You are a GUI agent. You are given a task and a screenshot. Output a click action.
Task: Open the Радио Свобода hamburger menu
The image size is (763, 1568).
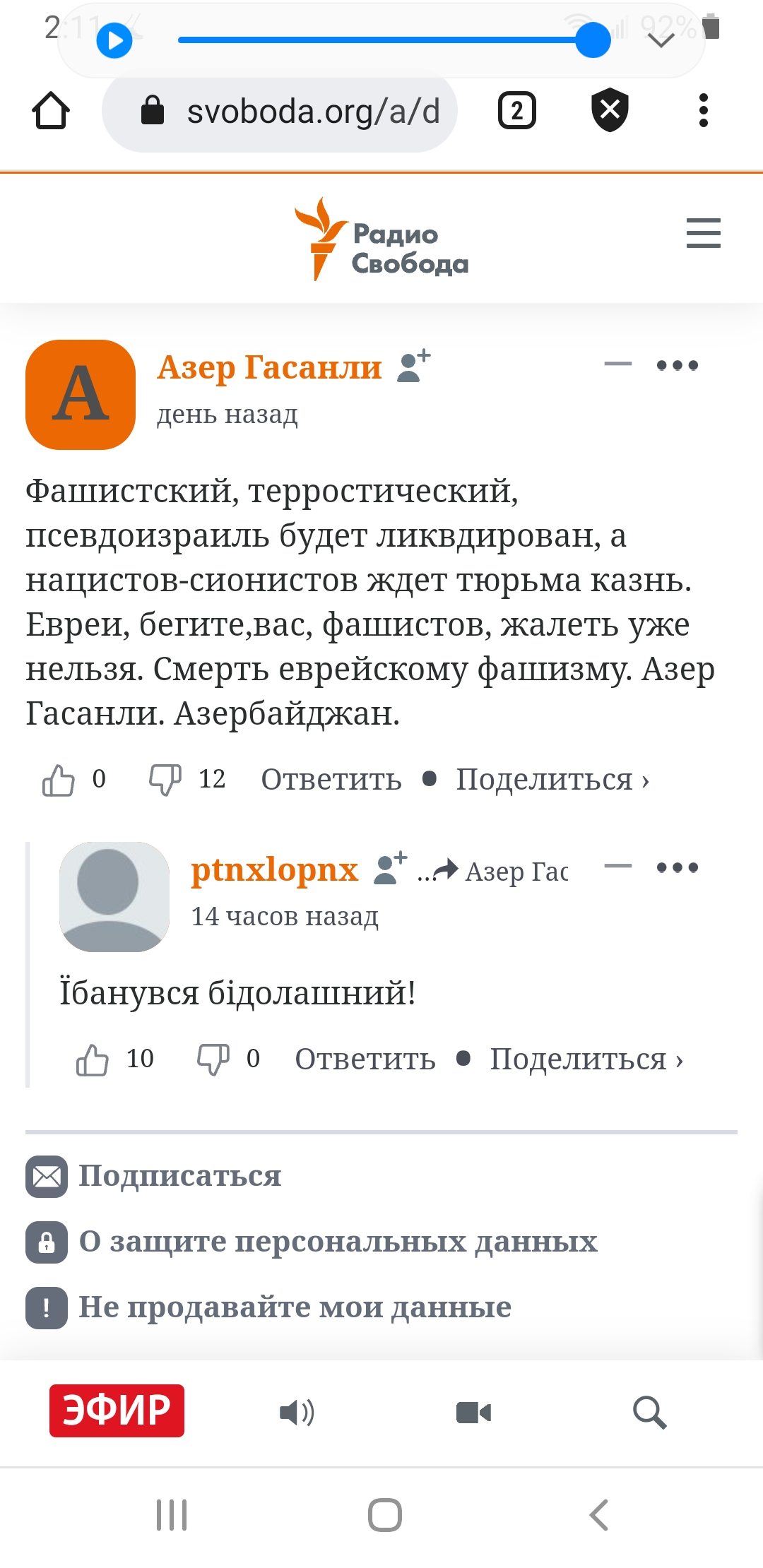[x=704, y=233]
